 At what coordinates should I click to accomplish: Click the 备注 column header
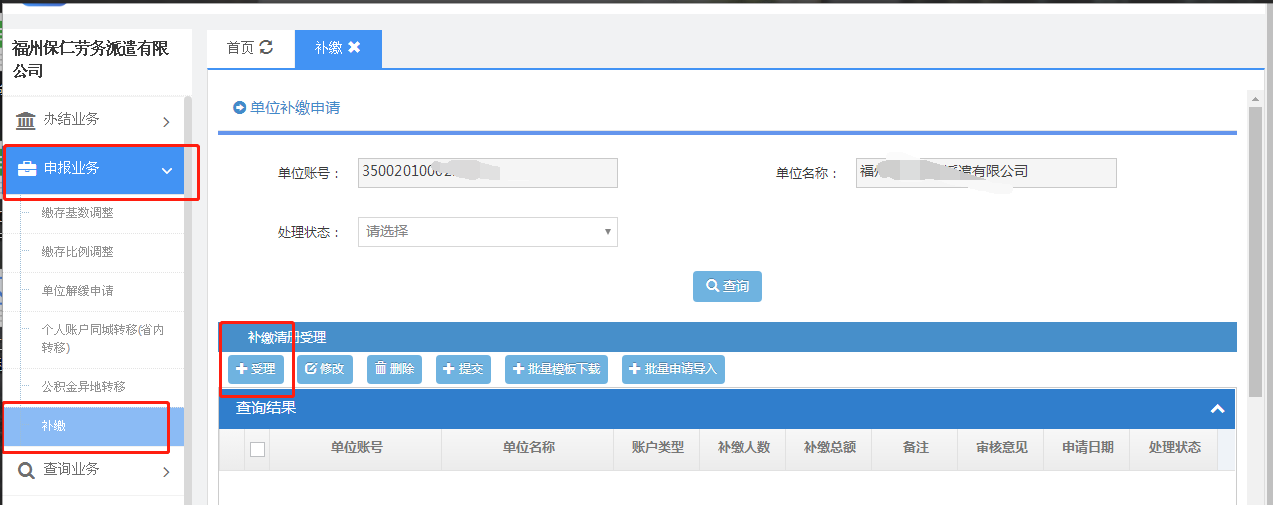click(x=915, y=448)
